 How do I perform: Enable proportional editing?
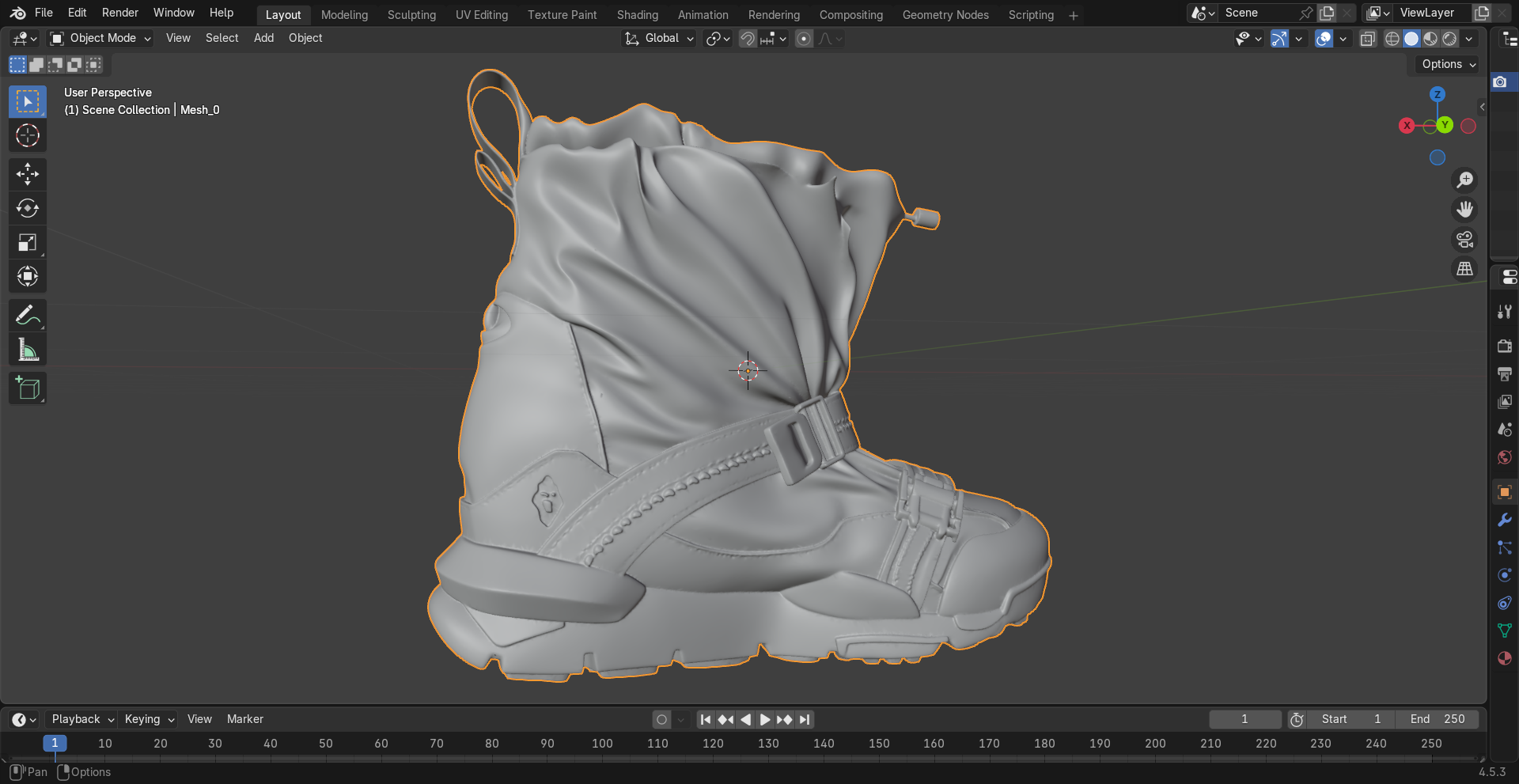(804, 38)
